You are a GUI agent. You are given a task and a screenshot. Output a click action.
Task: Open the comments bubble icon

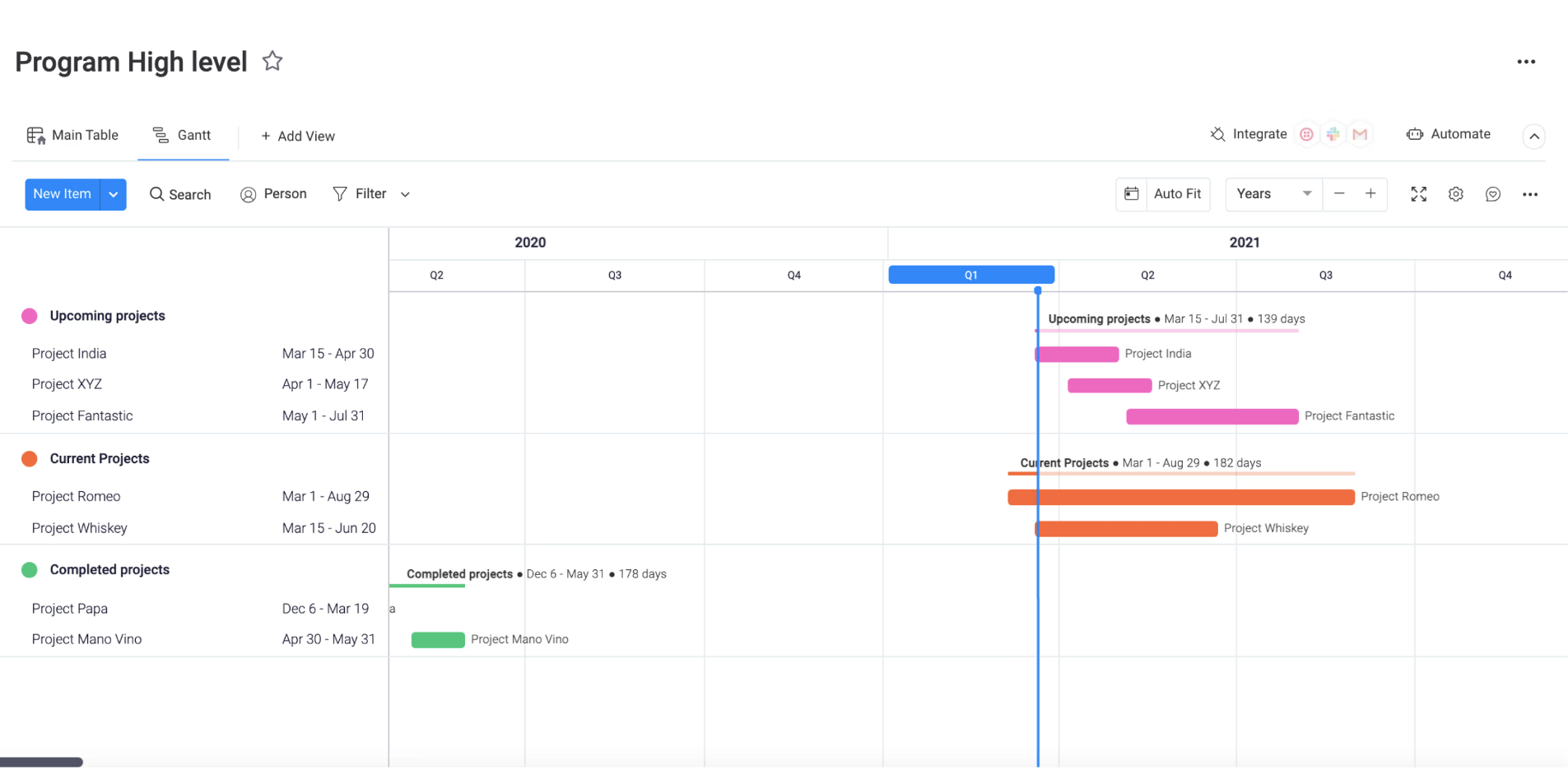1493,194
